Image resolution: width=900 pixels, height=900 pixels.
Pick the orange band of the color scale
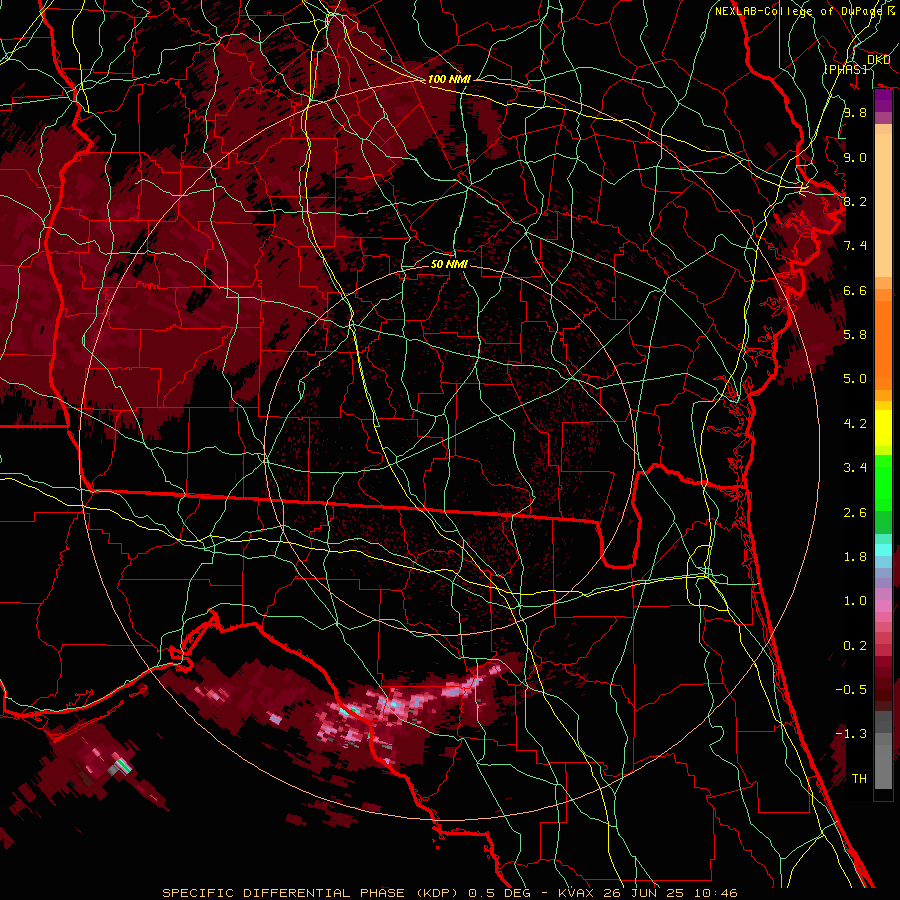coord(883,340)
